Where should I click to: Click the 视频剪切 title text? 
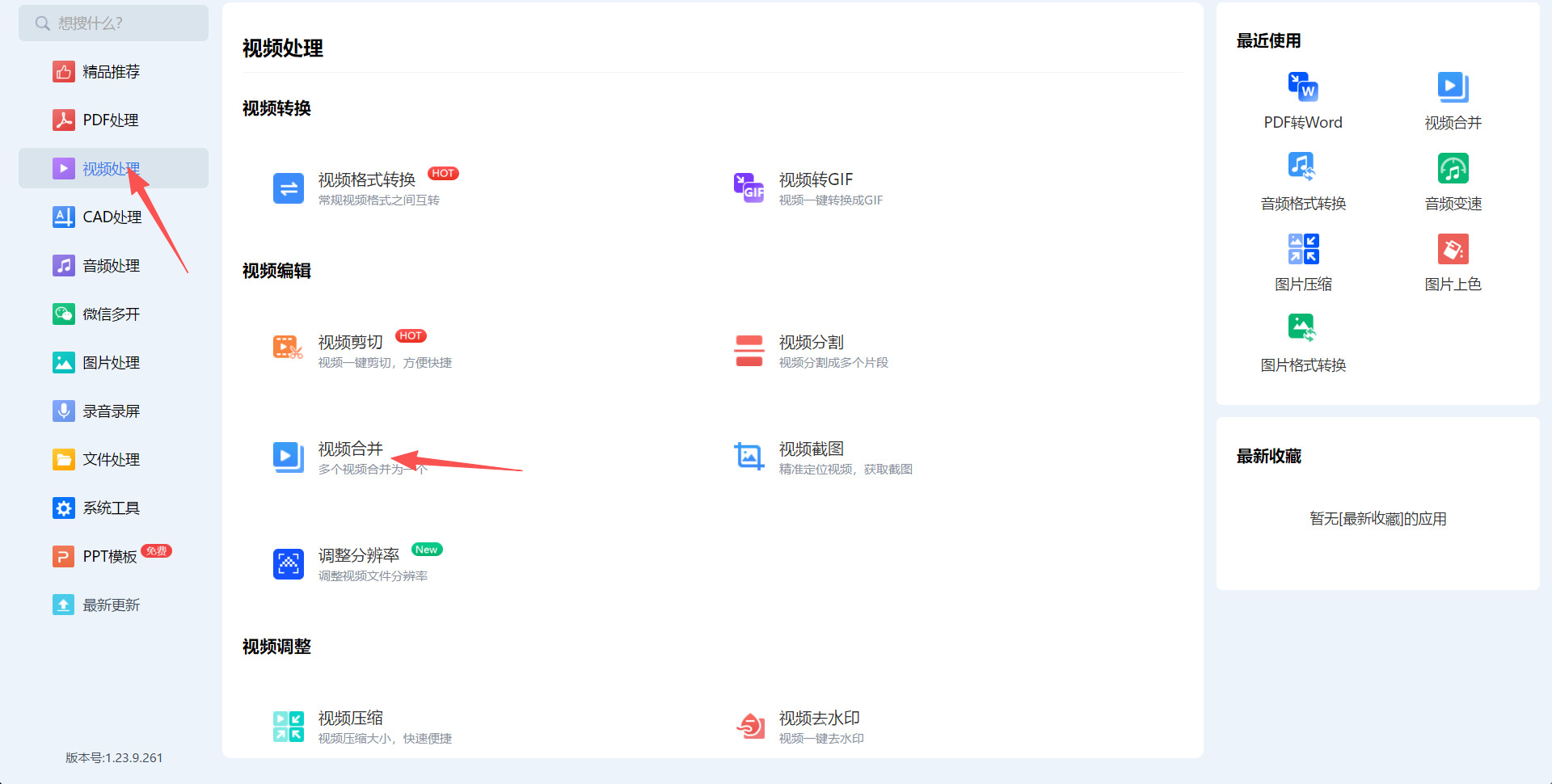(351, 342)
